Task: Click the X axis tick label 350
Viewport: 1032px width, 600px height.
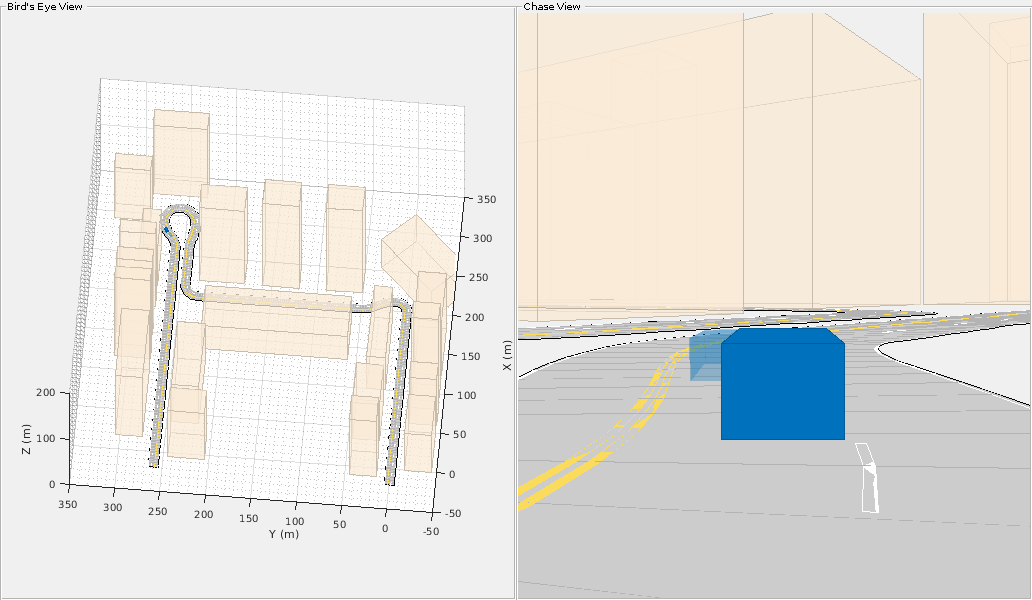Action: (x=486, y=199)
